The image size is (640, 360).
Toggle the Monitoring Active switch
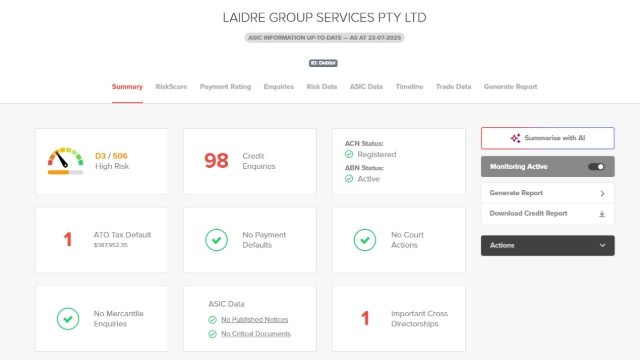point(596,167)
